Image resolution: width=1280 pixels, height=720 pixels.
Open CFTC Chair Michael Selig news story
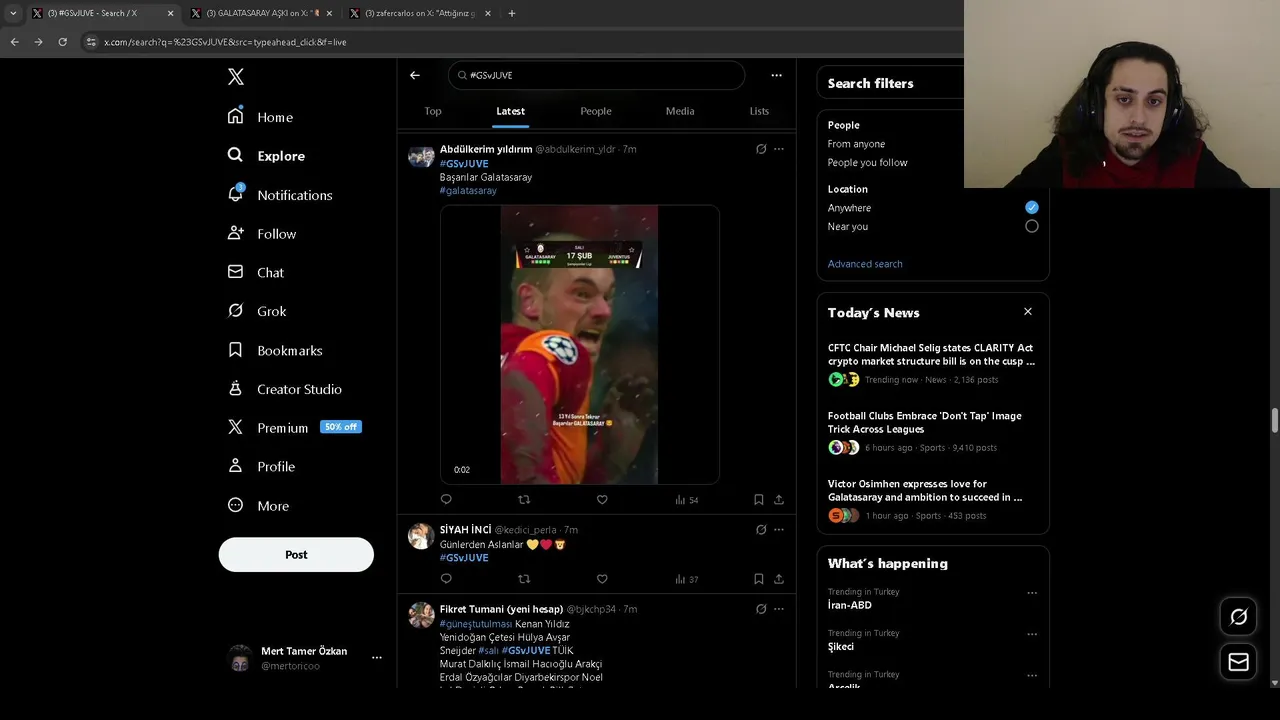pyautogui.click(x=932, y=363)
